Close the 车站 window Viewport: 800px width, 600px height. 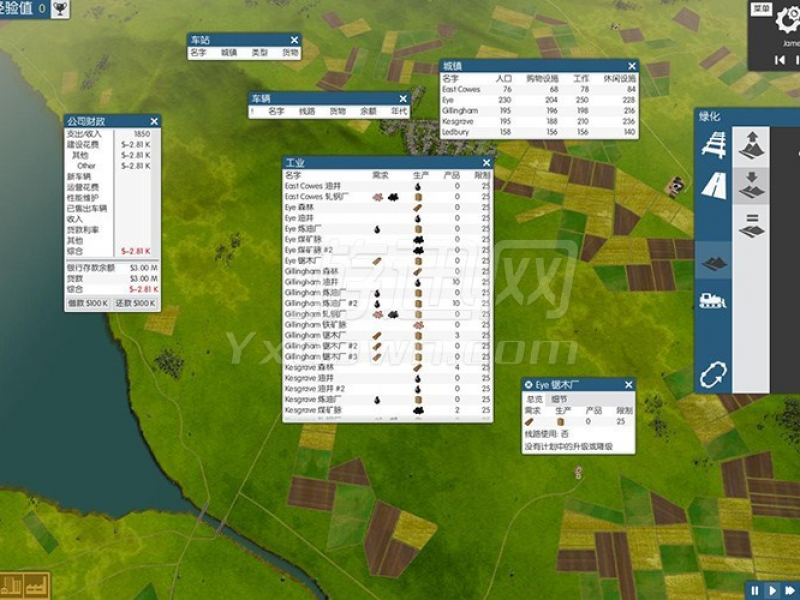(x=294, y=40)
